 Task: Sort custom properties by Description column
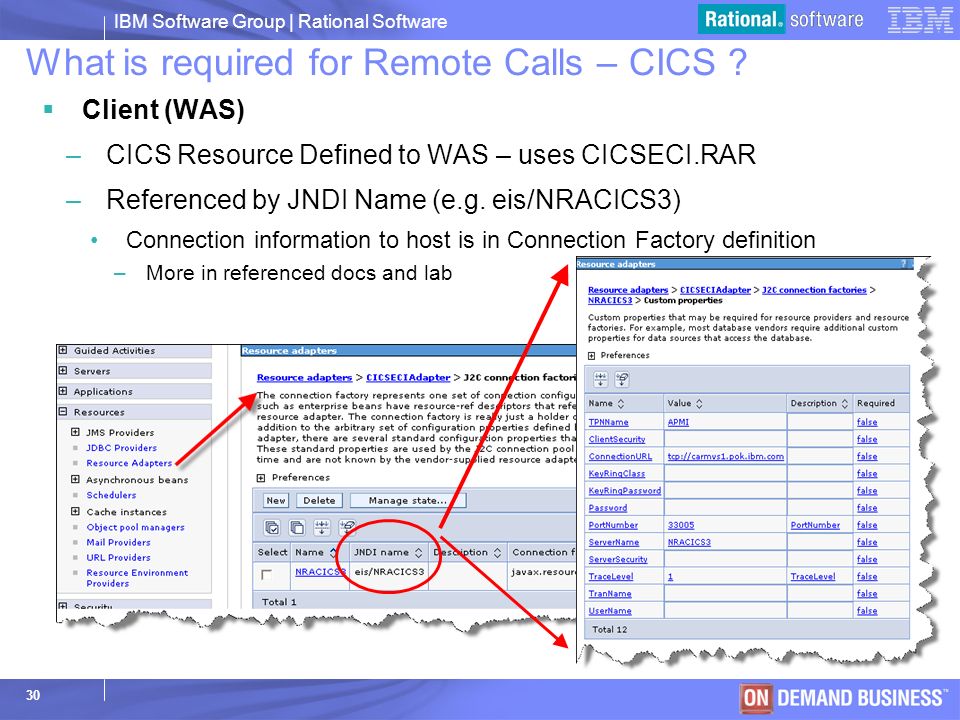click(x=844, y=403)
